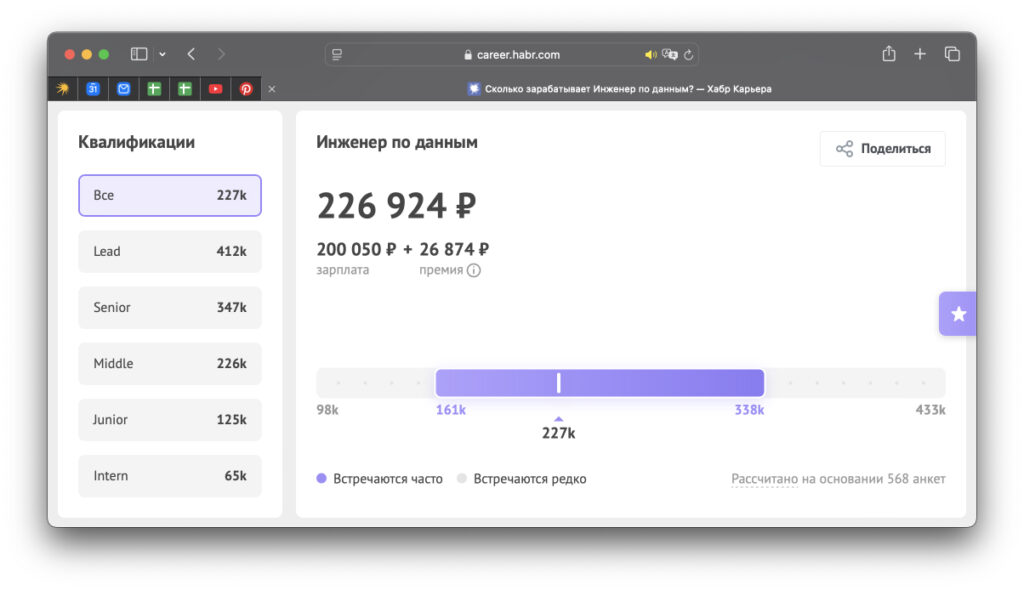This screenshot has width=1024, height=590.
Task: Click the Поделиться button
Action: (x=882, y=148)
